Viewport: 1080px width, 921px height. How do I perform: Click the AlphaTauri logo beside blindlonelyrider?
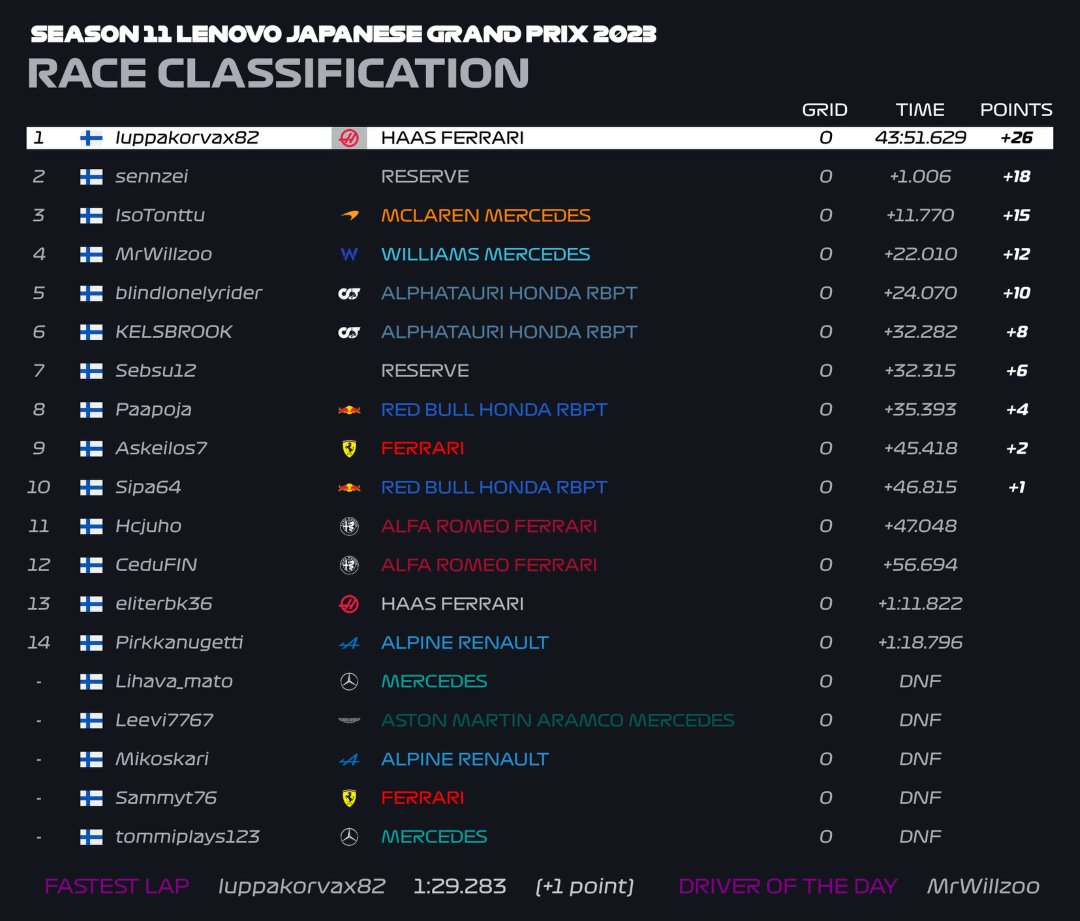349,293
